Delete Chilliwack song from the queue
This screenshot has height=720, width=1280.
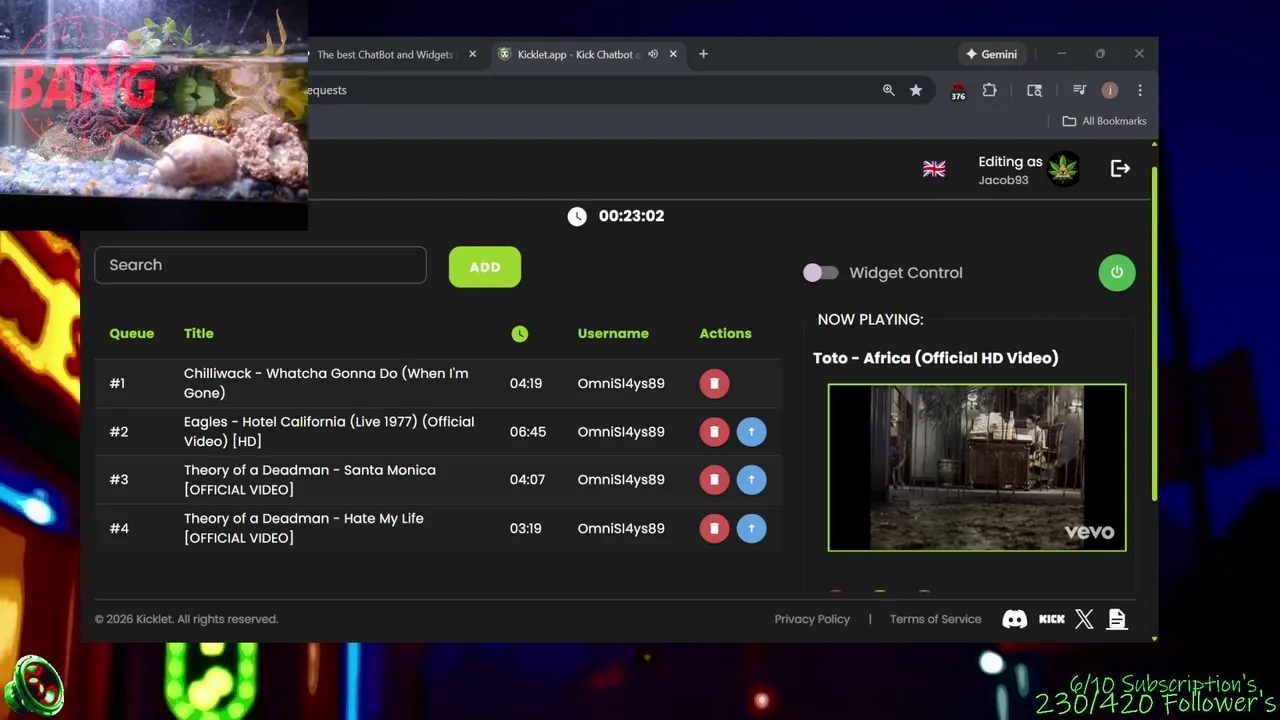coord(714,383)
